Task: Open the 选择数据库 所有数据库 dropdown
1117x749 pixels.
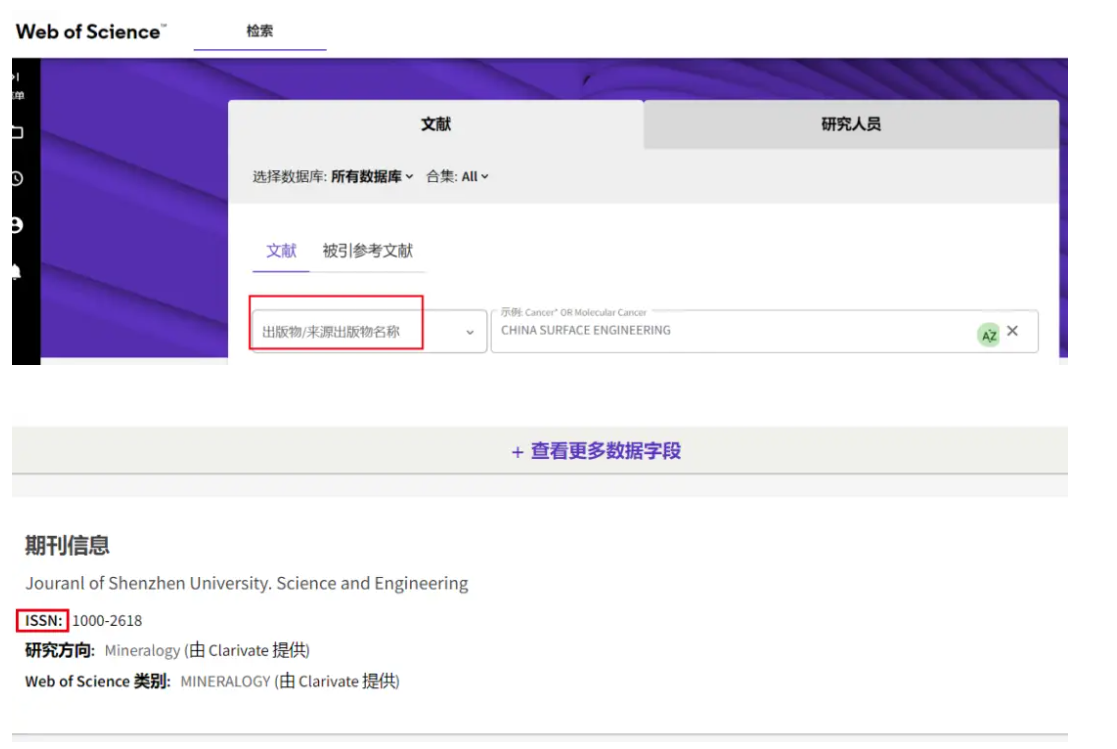Action: click(x=372, y=177)
